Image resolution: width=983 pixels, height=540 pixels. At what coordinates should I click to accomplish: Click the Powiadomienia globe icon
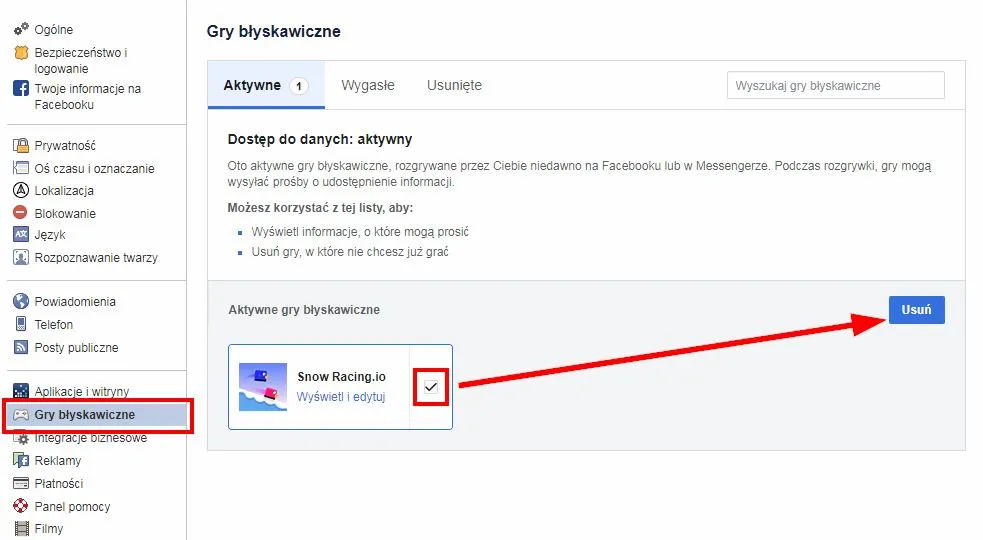(x=21, y=301)
